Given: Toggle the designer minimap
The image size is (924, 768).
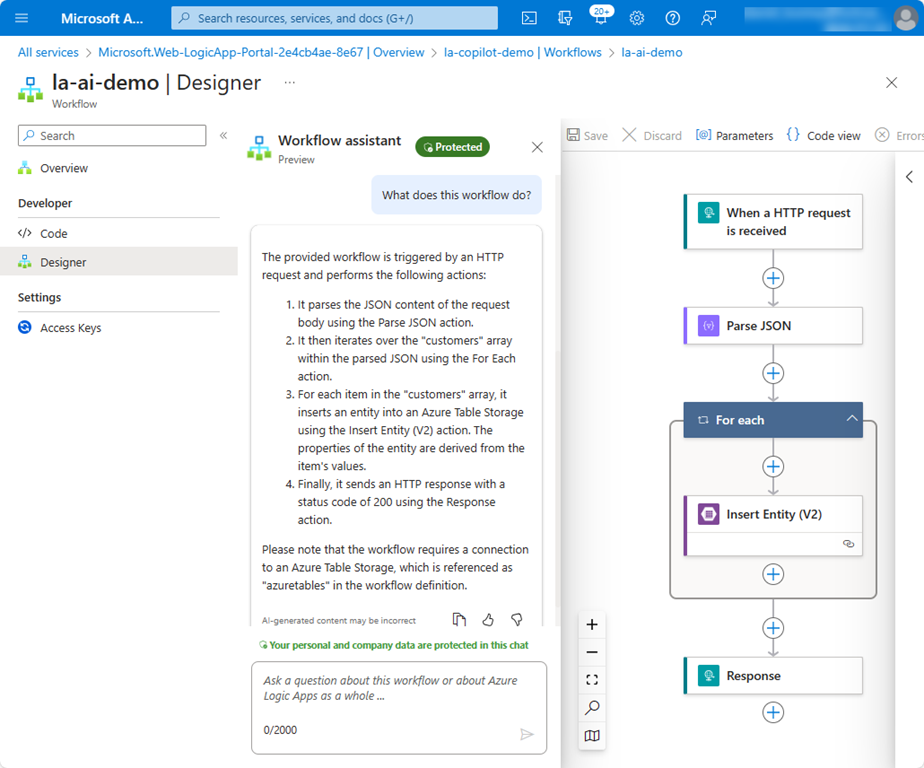Looking at the screenshot, I should [592, 736].
